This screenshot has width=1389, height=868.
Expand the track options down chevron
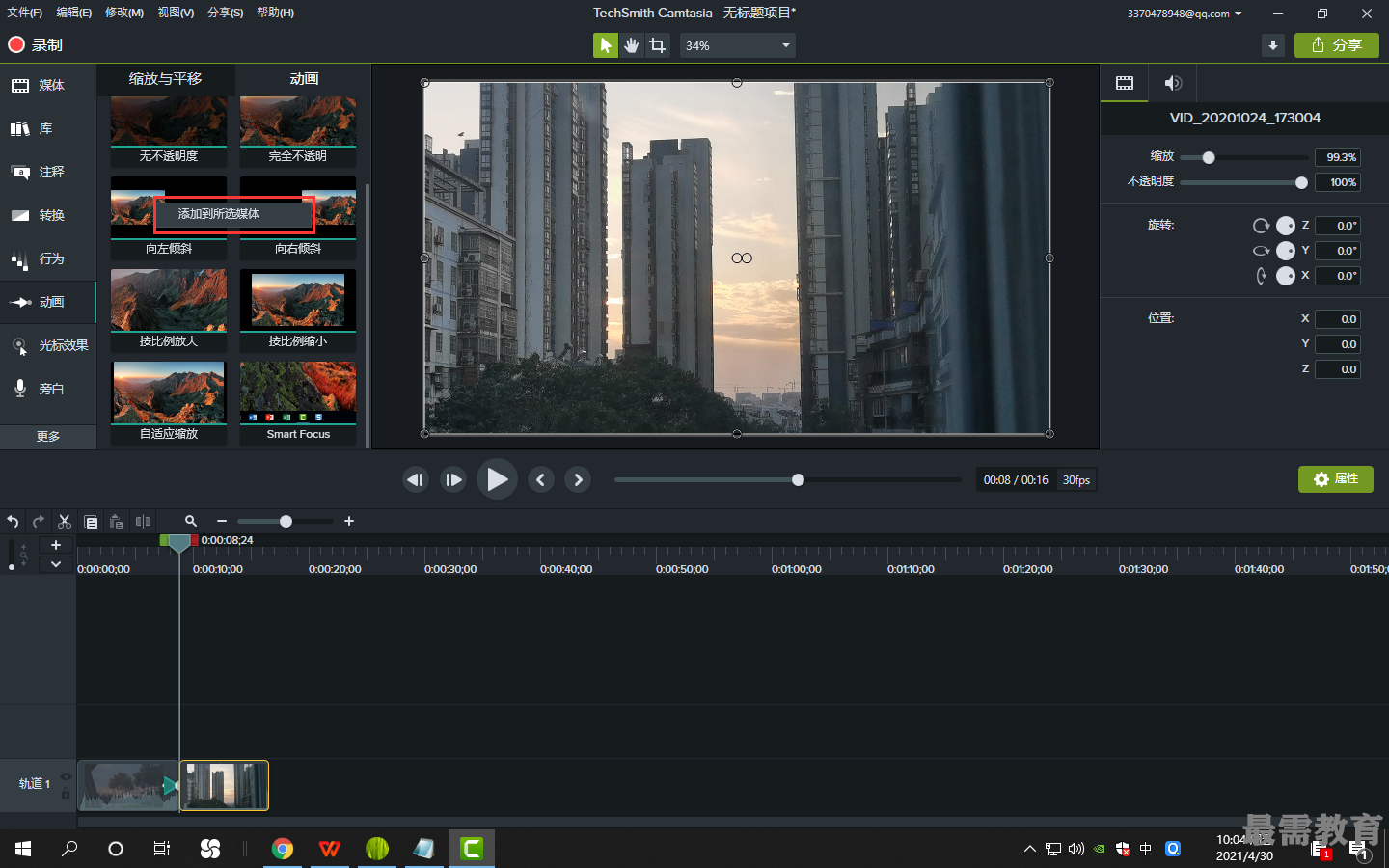pyautogui.click(x=56, y=564)
